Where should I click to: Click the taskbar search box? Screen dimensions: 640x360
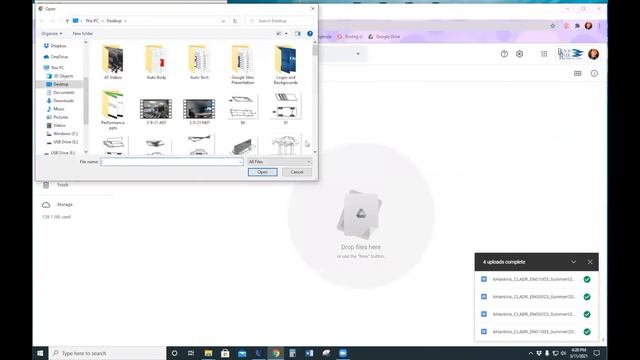(107, 353)
